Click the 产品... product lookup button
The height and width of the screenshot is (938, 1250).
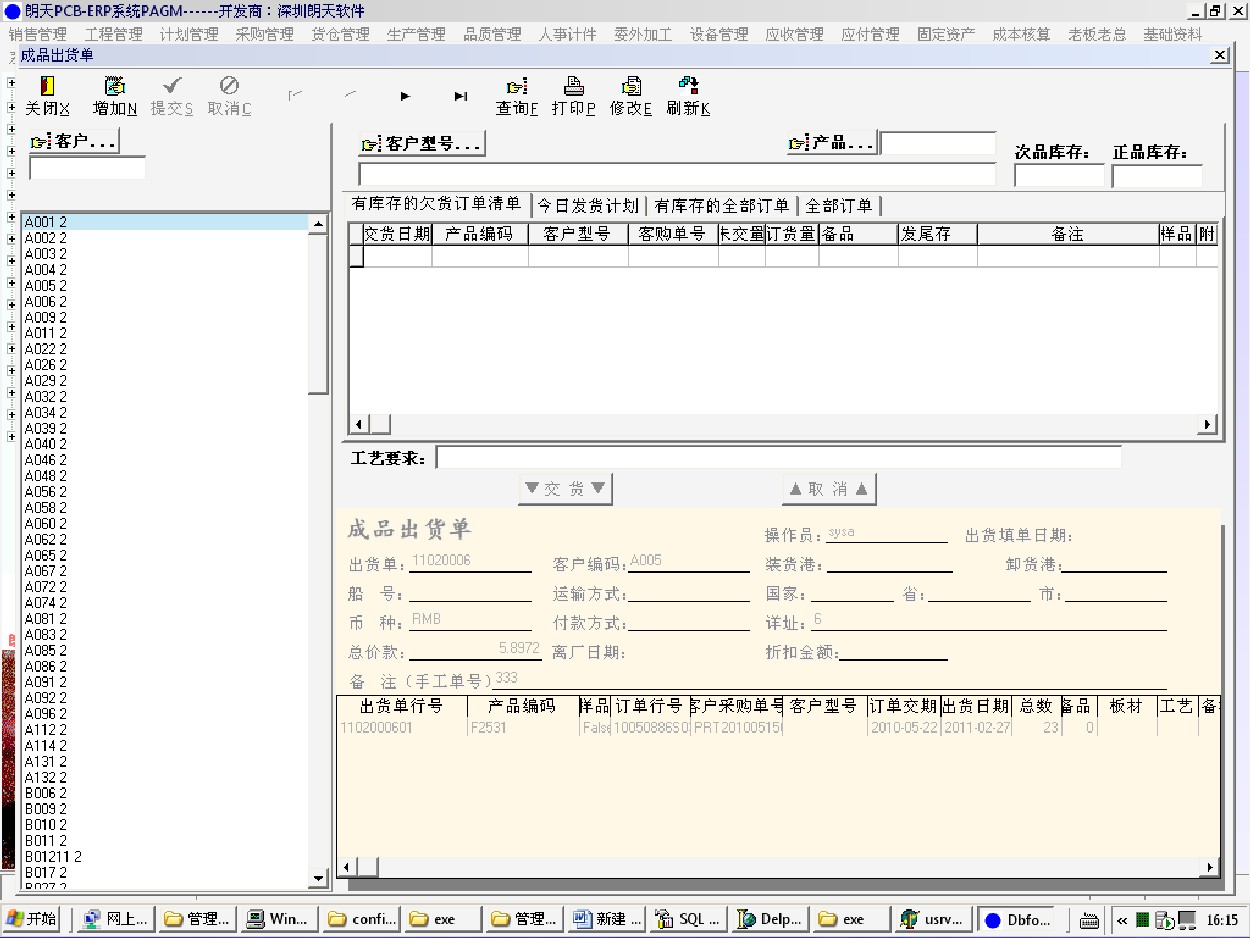[832, 144]
